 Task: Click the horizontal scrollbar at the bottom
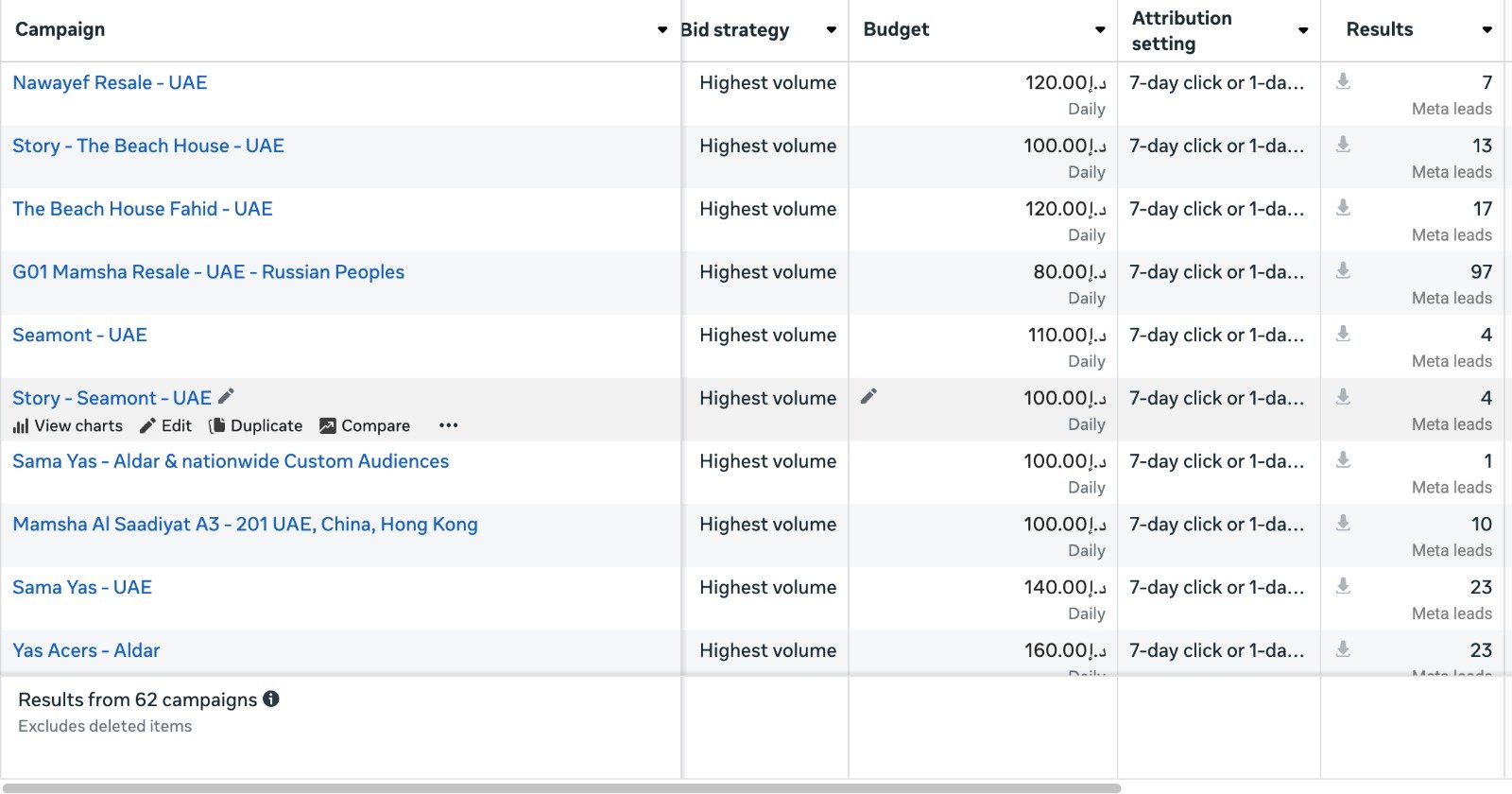pyautogui.click(x=561, y=787)
